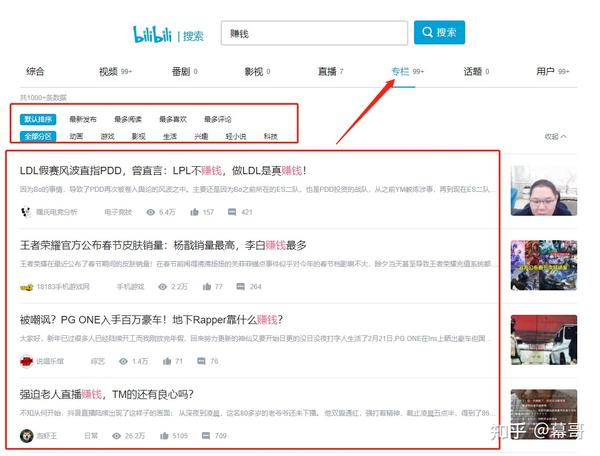Click the magnifier icon in 搜索 button
This screenshot has width=600, height=456.
[427, 32]
